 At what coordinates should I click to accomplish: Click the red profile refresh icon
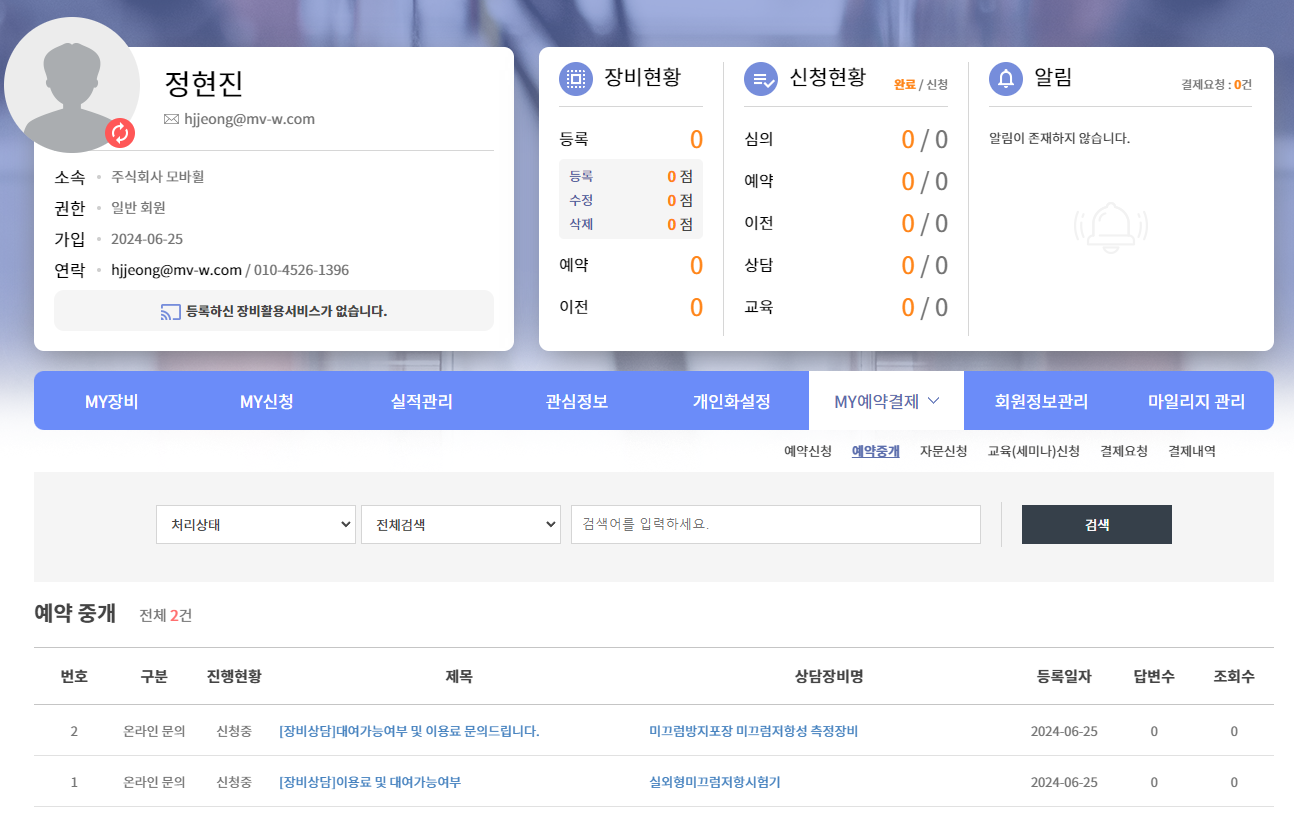pos(120,132)
